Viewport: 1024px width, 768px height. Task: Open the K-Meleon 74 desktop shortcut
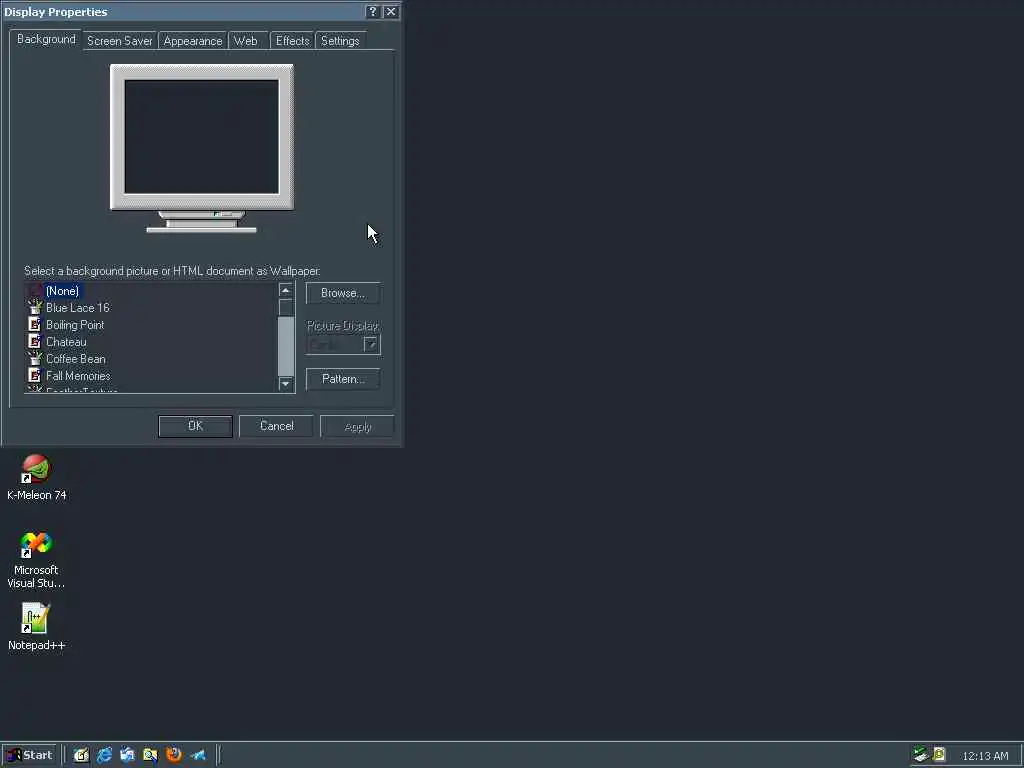[36, 477]
